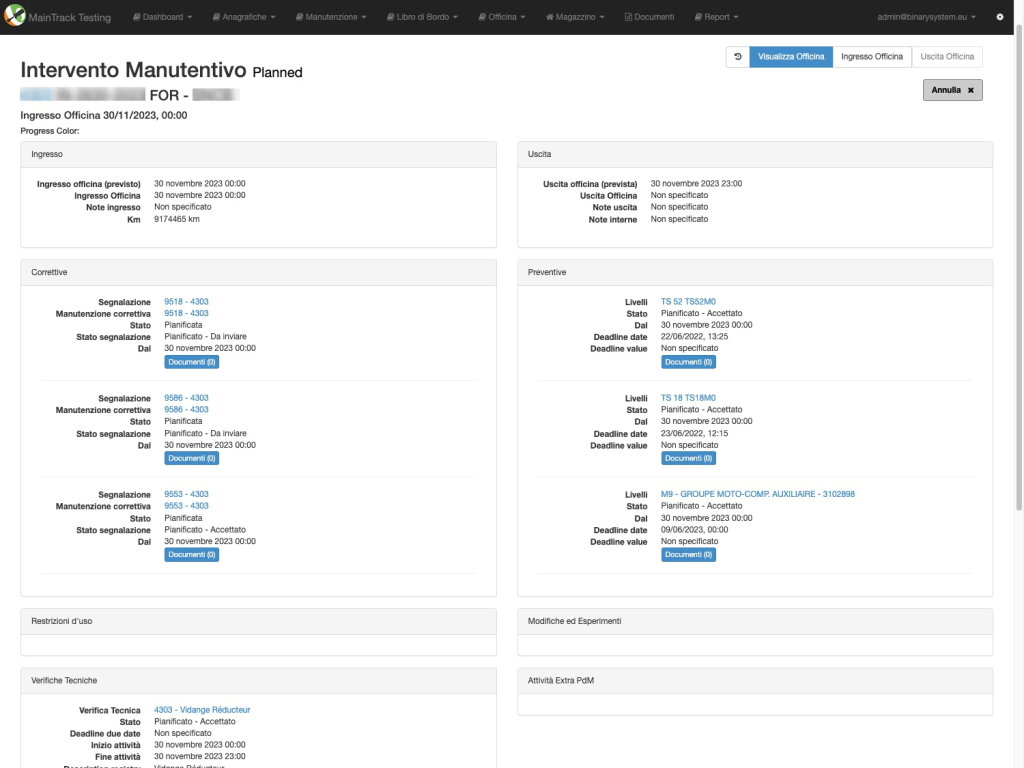The width and height of the screenshot is (1024, 768).
Task: Select the Uscita Officina tab
Action: coord(947,57)
